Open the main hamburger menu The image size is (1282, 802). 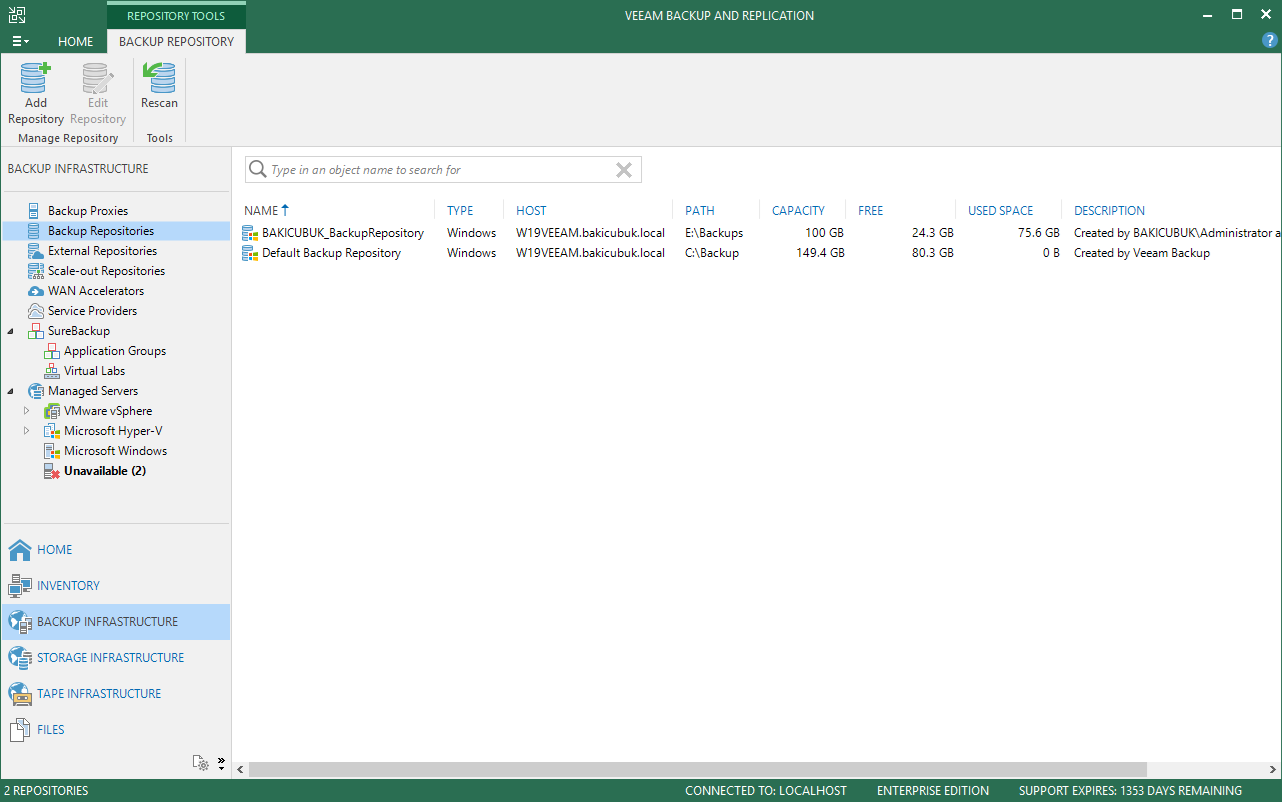click(x=20, y=41)
